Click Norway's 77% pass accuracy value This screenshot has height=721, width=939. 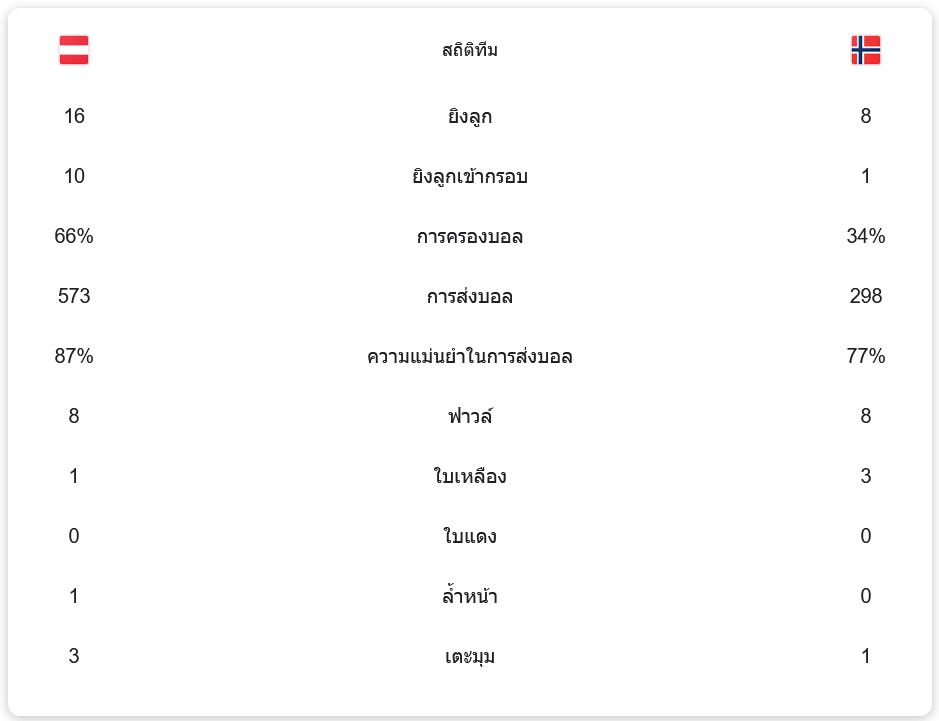[865, 357]
